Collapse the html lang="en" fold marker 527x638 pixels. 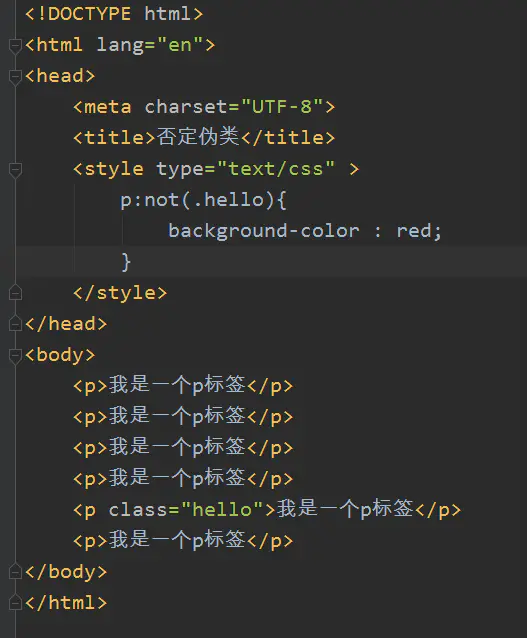pyautogui.click(x=15, y=45)
